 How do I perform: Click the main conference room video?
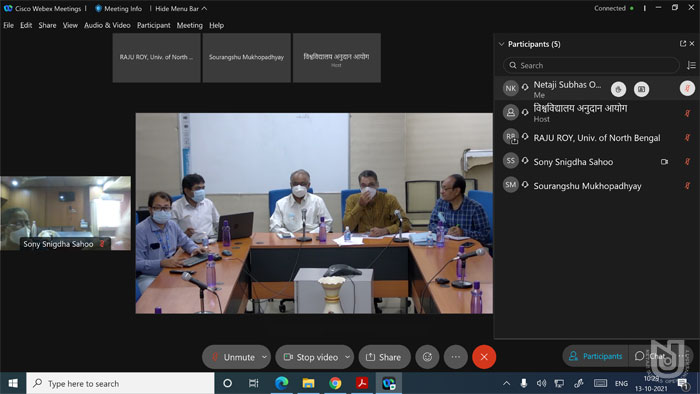coord(314,213)
